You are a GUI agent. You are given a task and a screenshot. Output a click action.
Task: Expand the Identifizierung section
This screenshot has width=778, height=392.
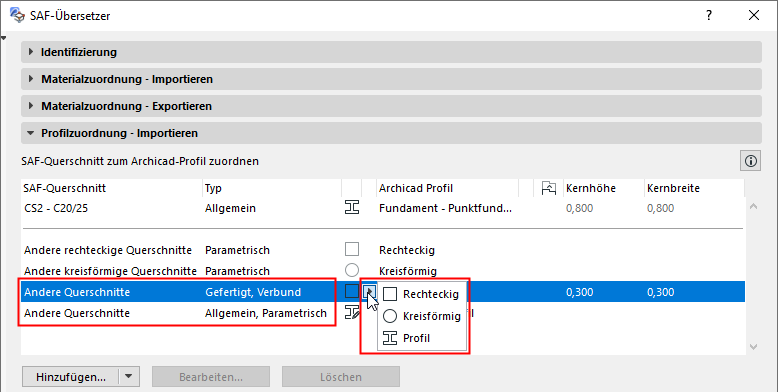(x=391, y=52)
